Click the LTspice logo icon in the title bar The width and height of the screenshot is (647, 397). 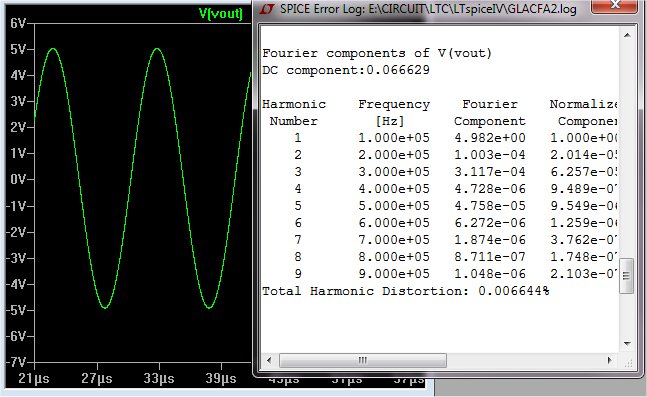tap(267, 9)
